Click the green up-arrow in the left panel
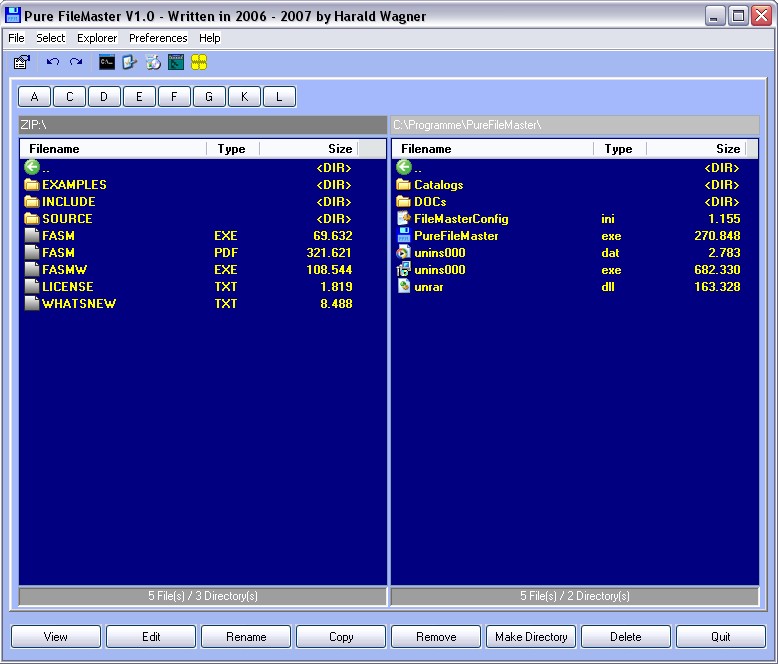 [x=31, y=168]
